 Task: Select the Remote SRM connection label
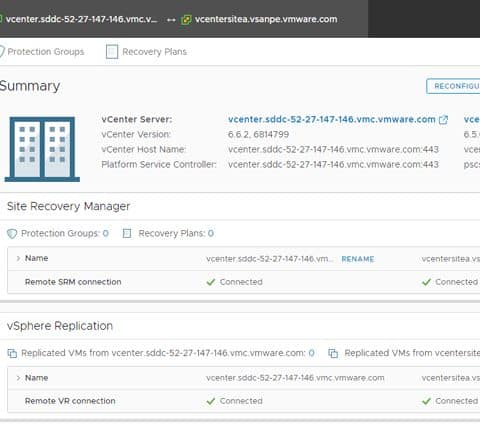pos(73,282)
